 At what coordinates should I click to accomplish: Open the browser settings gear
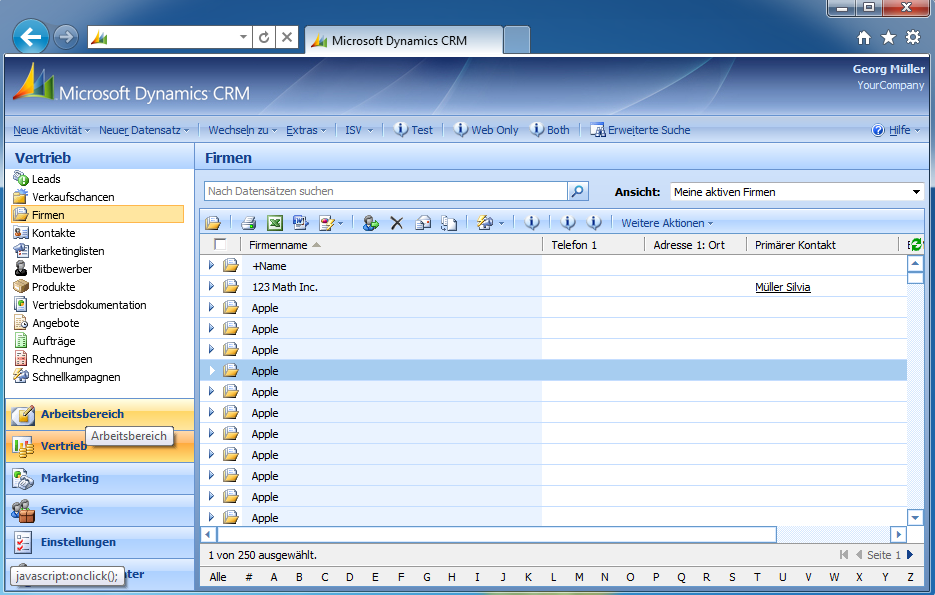click(x=913, y=38)
